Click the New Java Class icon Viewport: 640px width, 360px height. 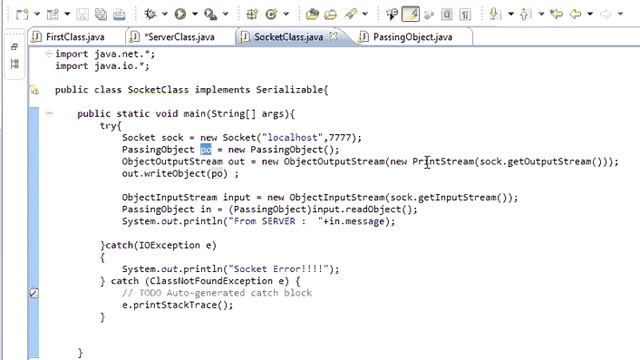click(271, 14)
